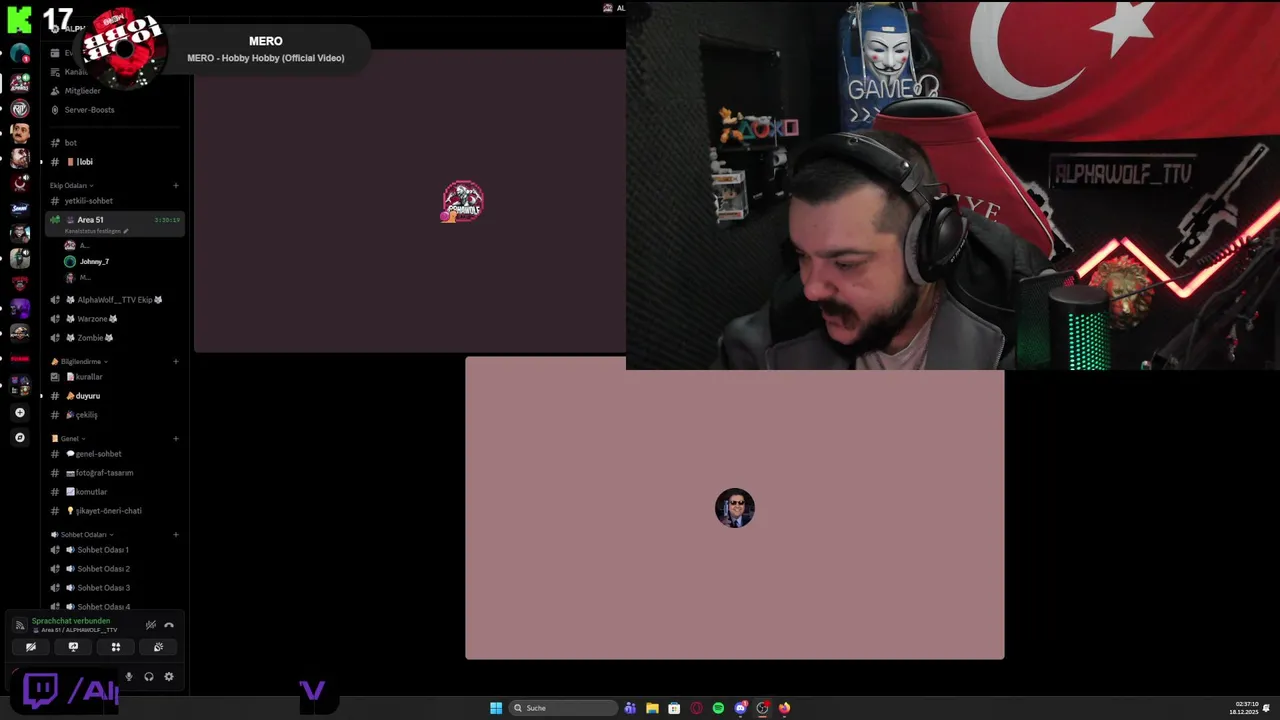This screenshot has width=1280, height=720.
Task: Open taskbar clock and date
Action: [1245, 708]
